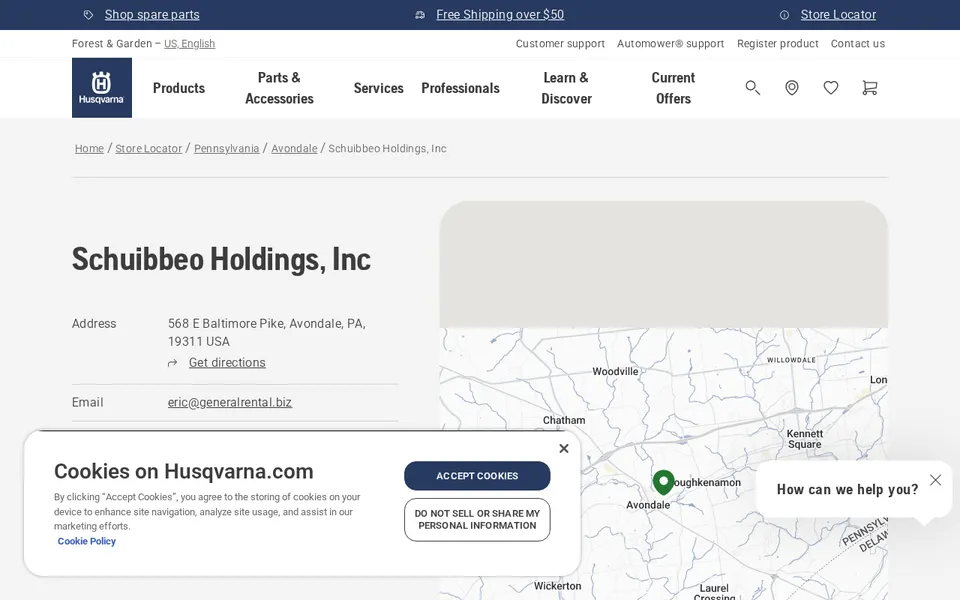The height and width of the screenshot is (600, 960).
Task: Open the Store Locator top bar link
Action: pyautogui.click(x=838, y=15)
